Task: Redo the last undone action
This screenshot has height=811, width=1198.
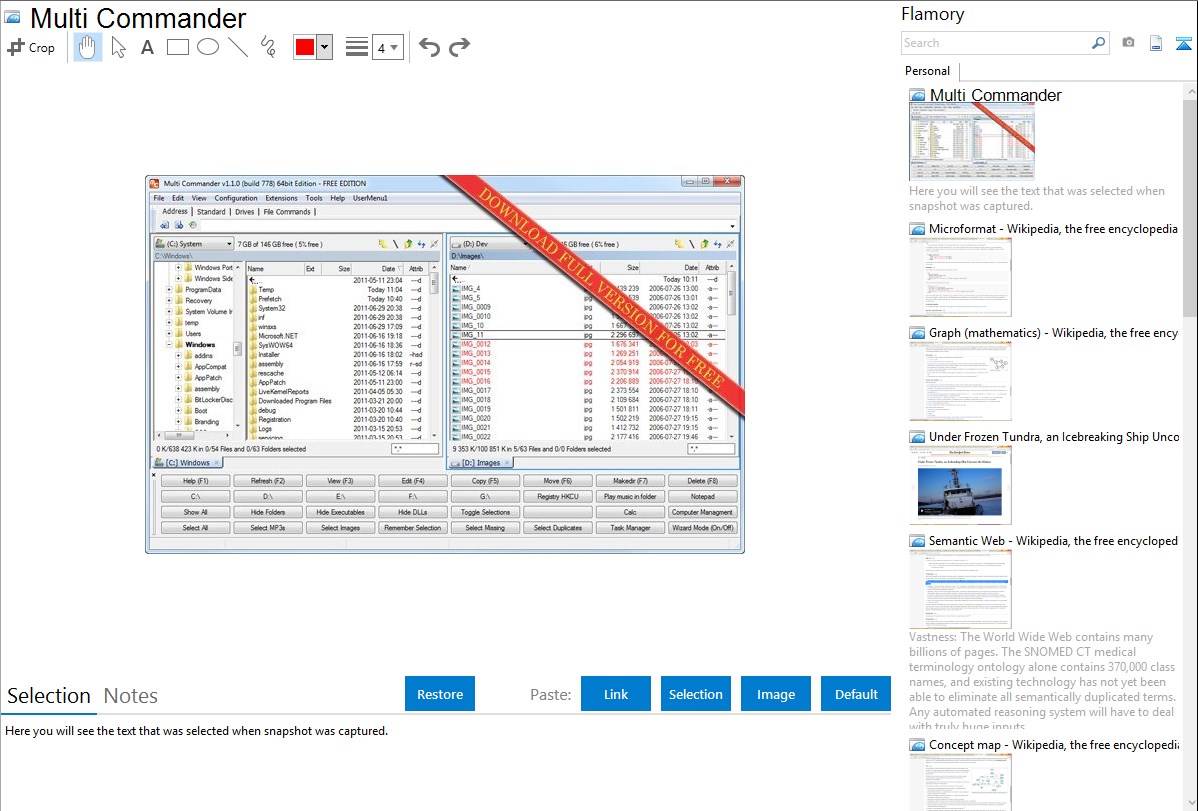Action: coord(459,47)
